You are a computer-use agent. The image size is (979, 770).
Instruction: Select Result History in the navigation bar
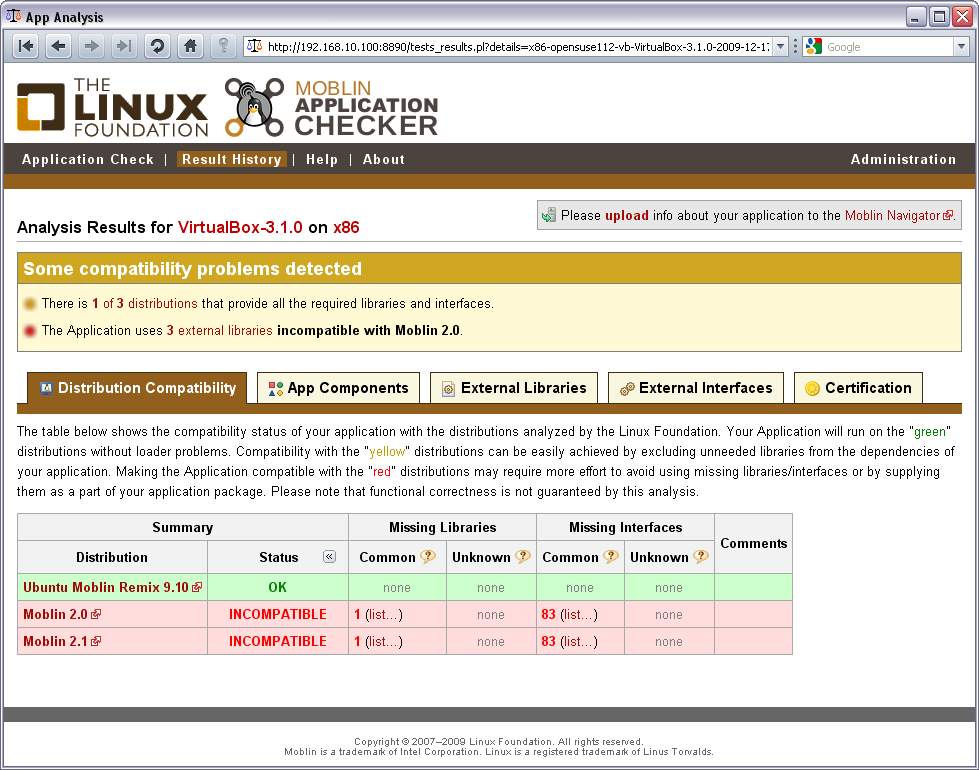(232, 159)
